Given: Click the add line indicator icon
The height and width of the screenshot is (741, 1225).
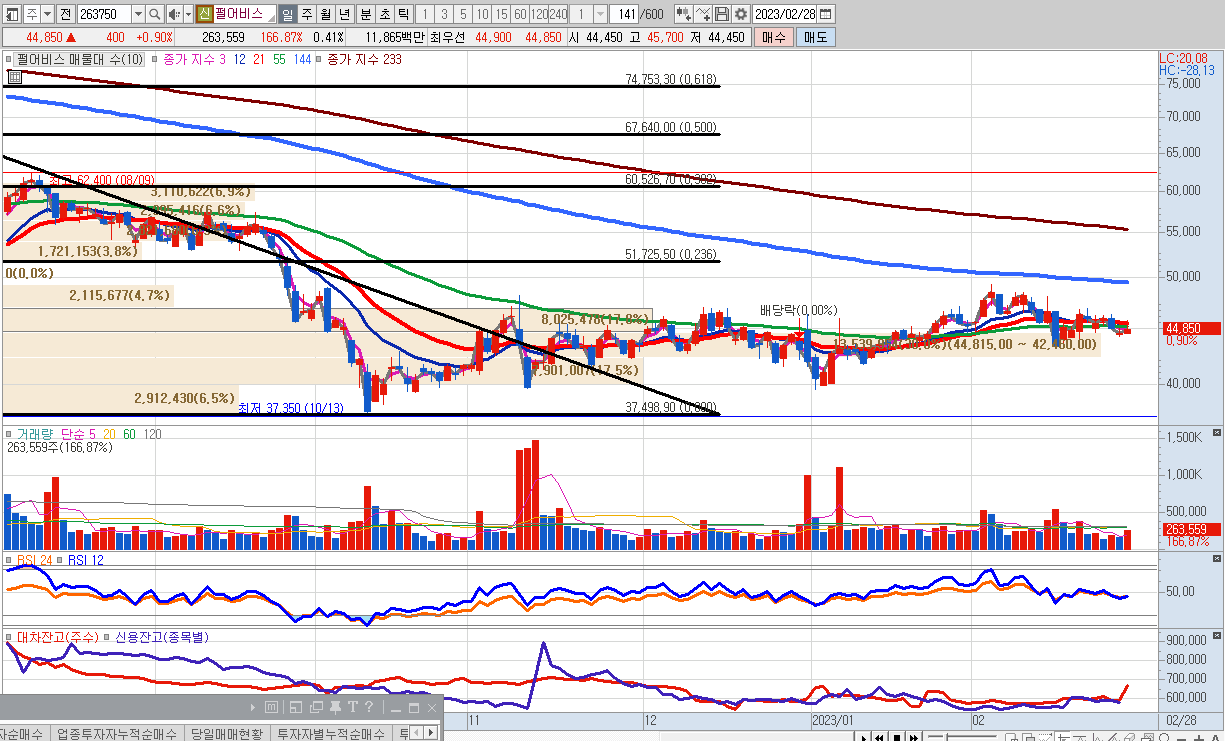Looking at the screenshot, I should click(703, 14).
